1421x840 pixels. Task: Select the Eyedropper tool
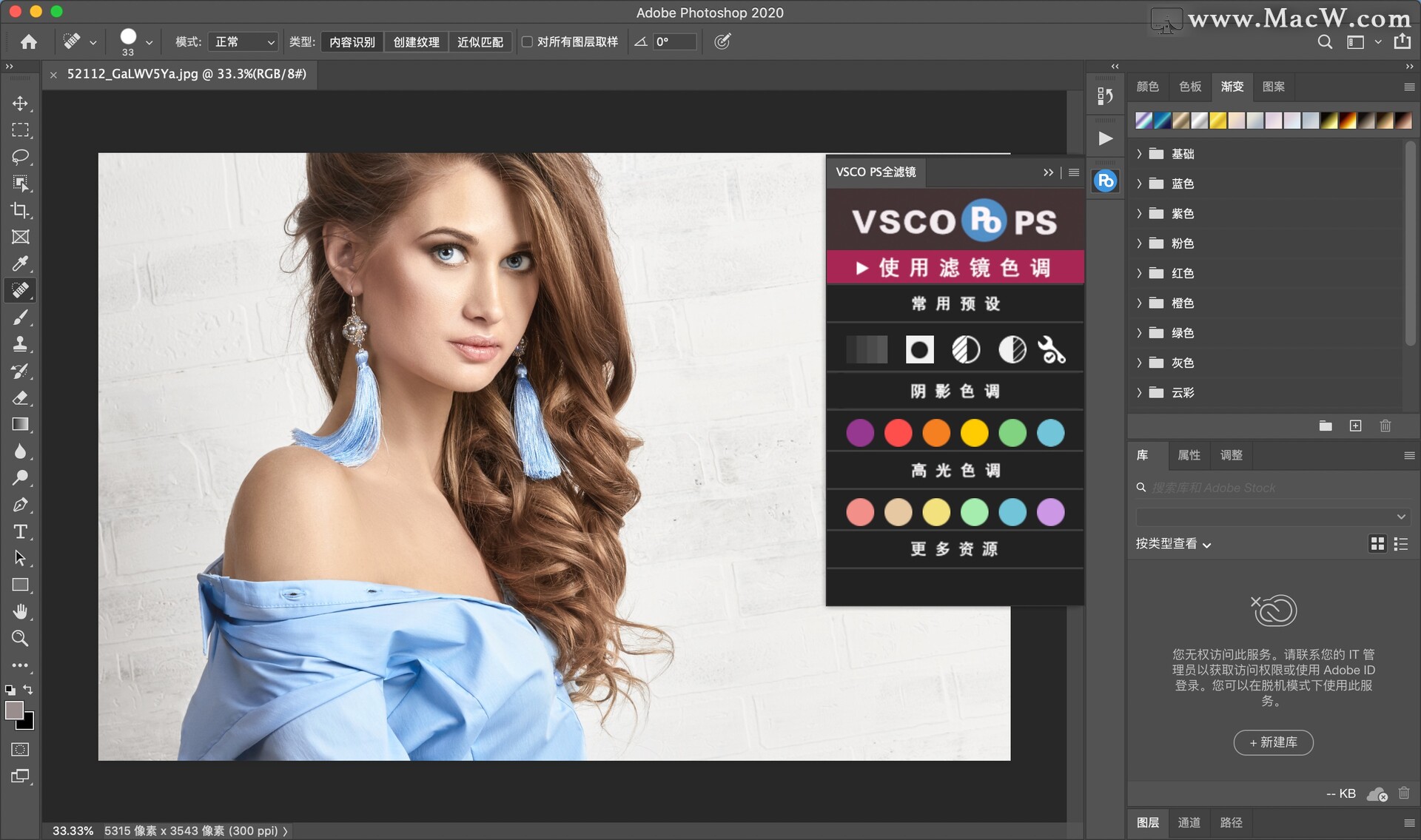20,263
